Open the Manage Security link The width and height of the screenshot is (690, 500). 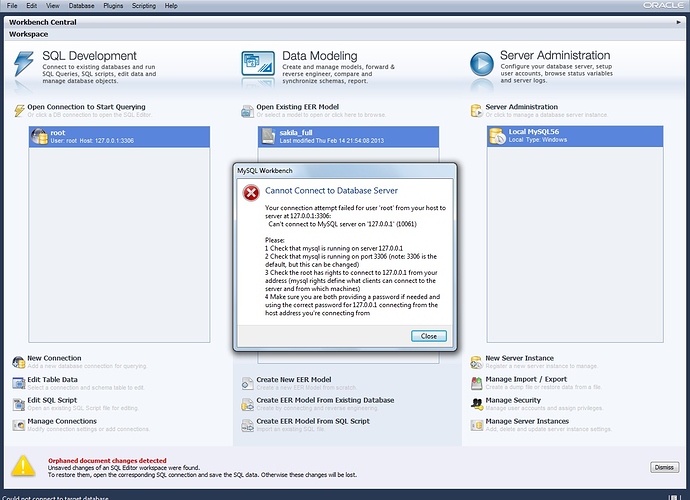click(x=513, y=400)
